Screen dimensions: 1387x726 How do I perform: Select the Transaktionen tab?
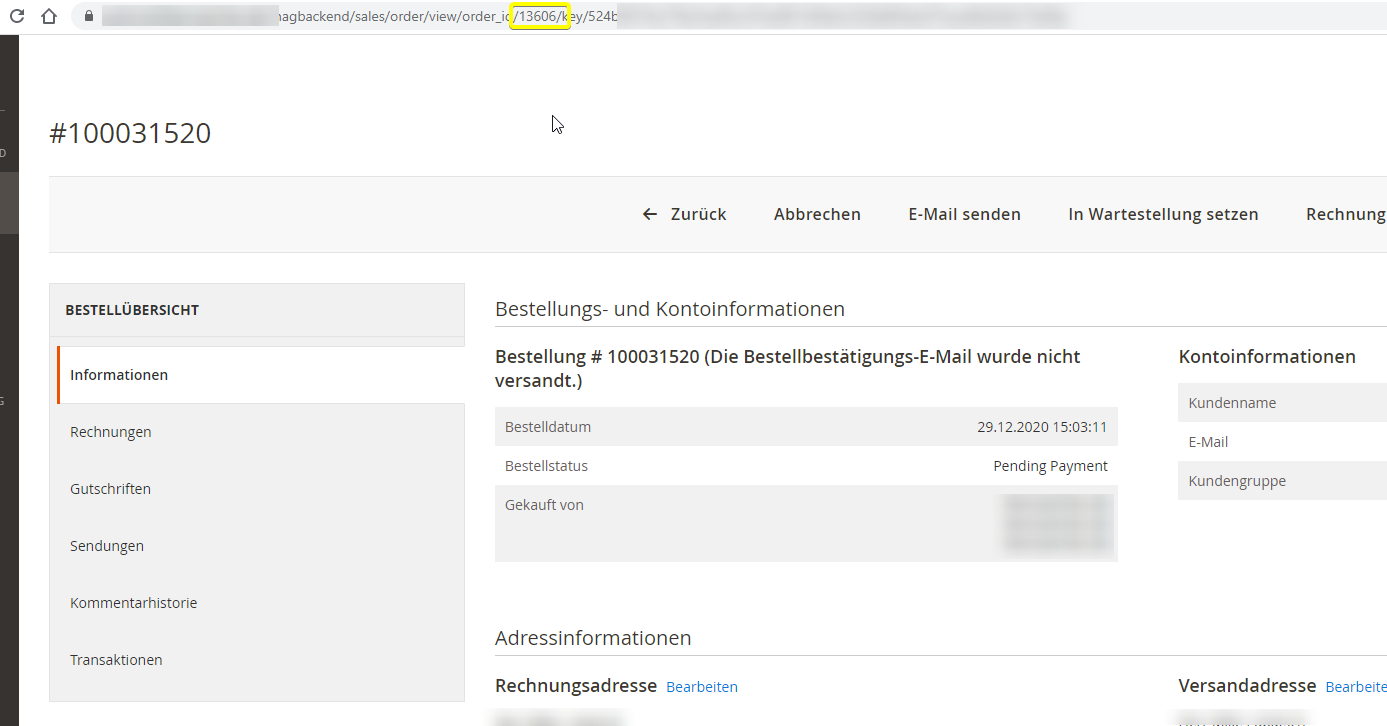pos(116,660)
